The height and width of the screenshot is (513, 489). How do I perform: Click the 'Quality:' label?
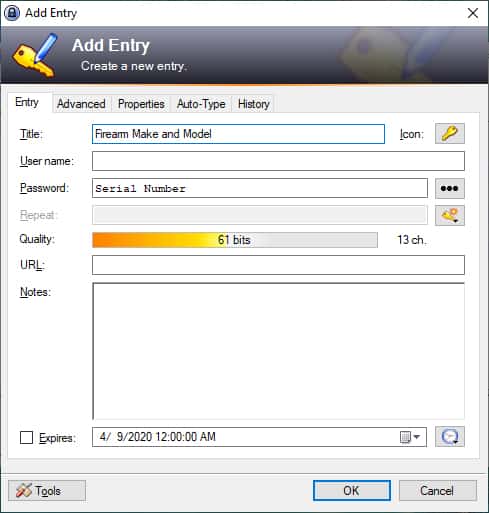pos(37,239)
